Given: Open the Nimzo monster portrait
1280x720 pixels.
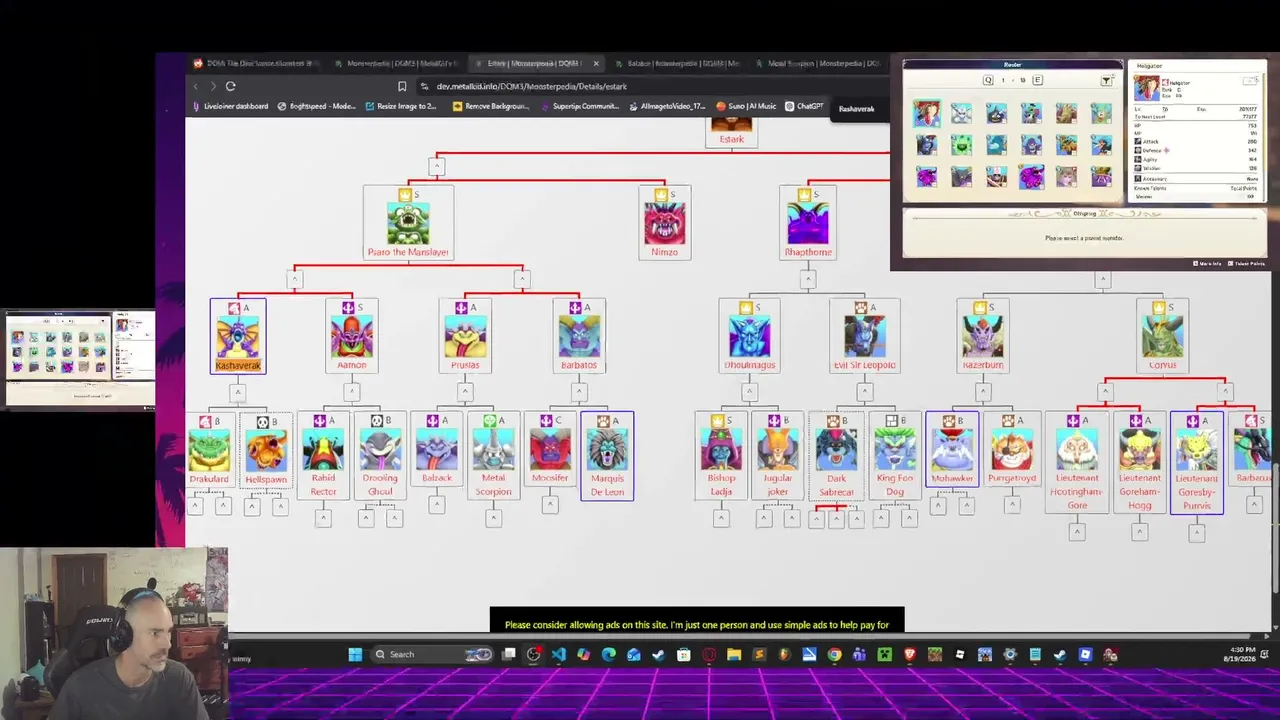Looking at the screenshot, I should pos(665,223).
